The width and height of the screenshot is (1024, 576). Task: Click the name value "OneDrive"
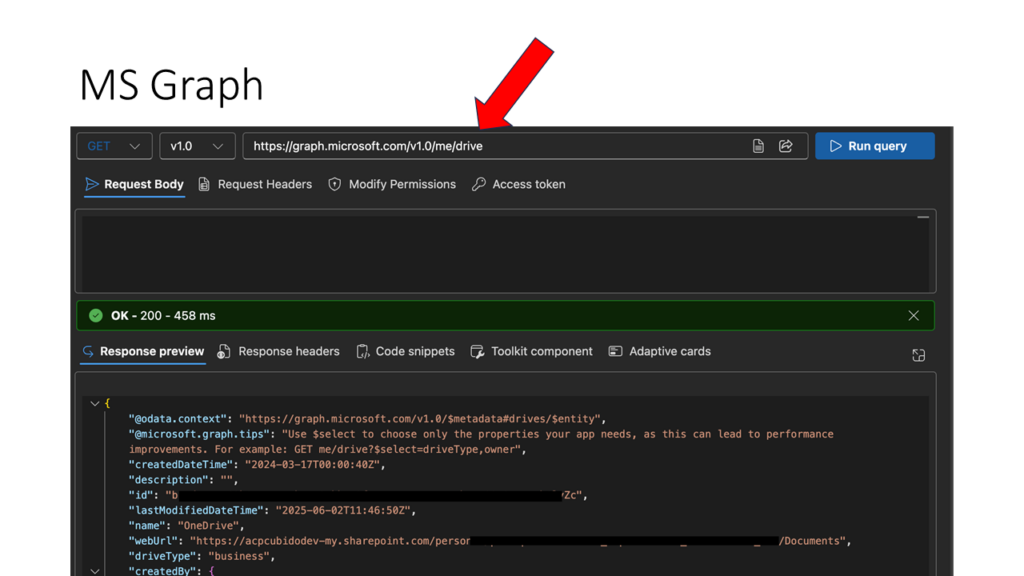pos(208,526)
